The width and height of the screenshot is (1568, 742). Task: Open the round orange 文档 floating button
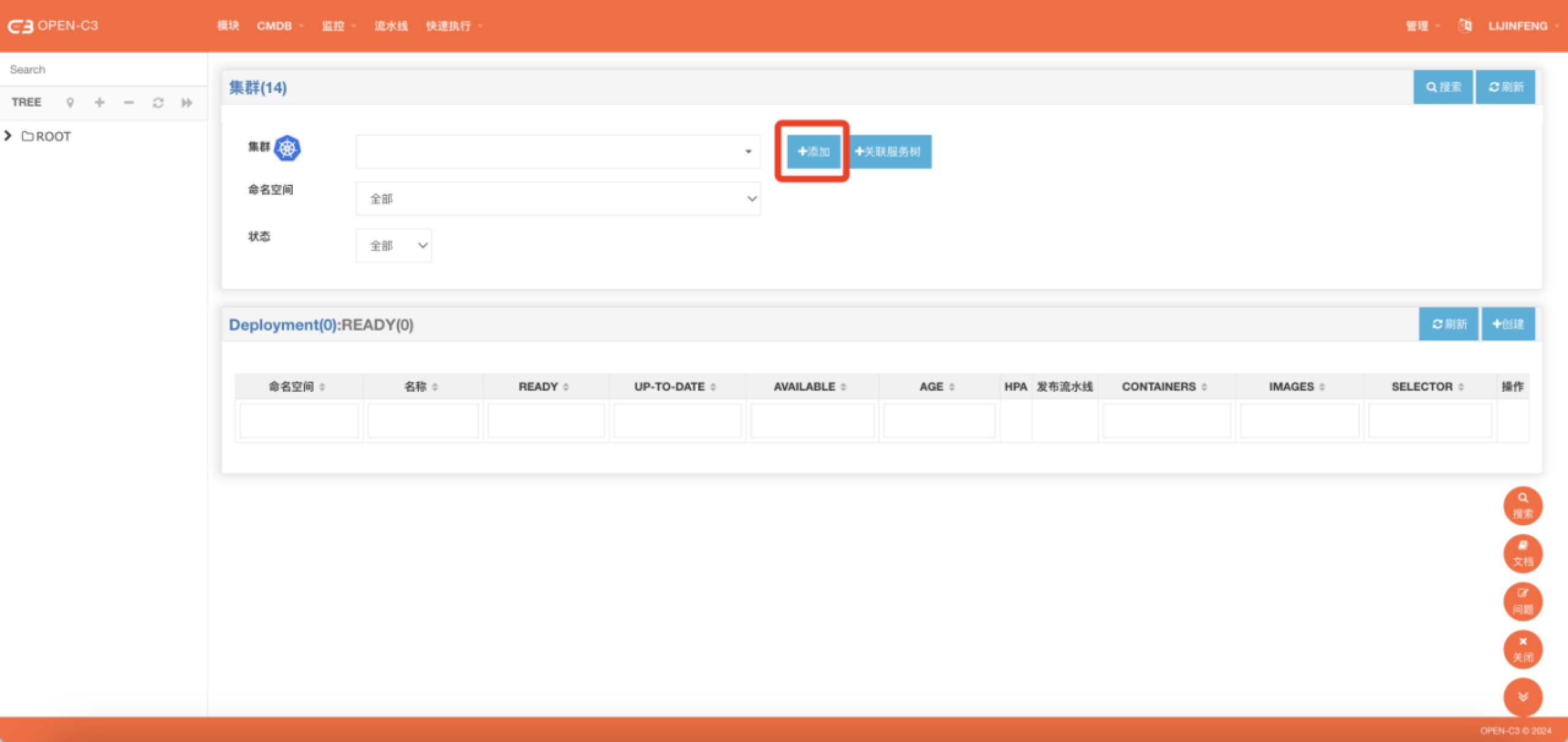click(x=1523, y=553)
